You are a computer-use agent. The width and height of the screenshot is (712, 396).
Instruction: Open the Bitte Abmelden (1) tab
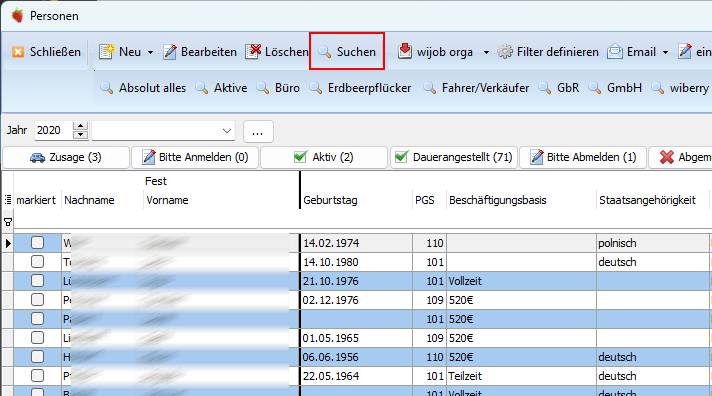click(583, 157)
